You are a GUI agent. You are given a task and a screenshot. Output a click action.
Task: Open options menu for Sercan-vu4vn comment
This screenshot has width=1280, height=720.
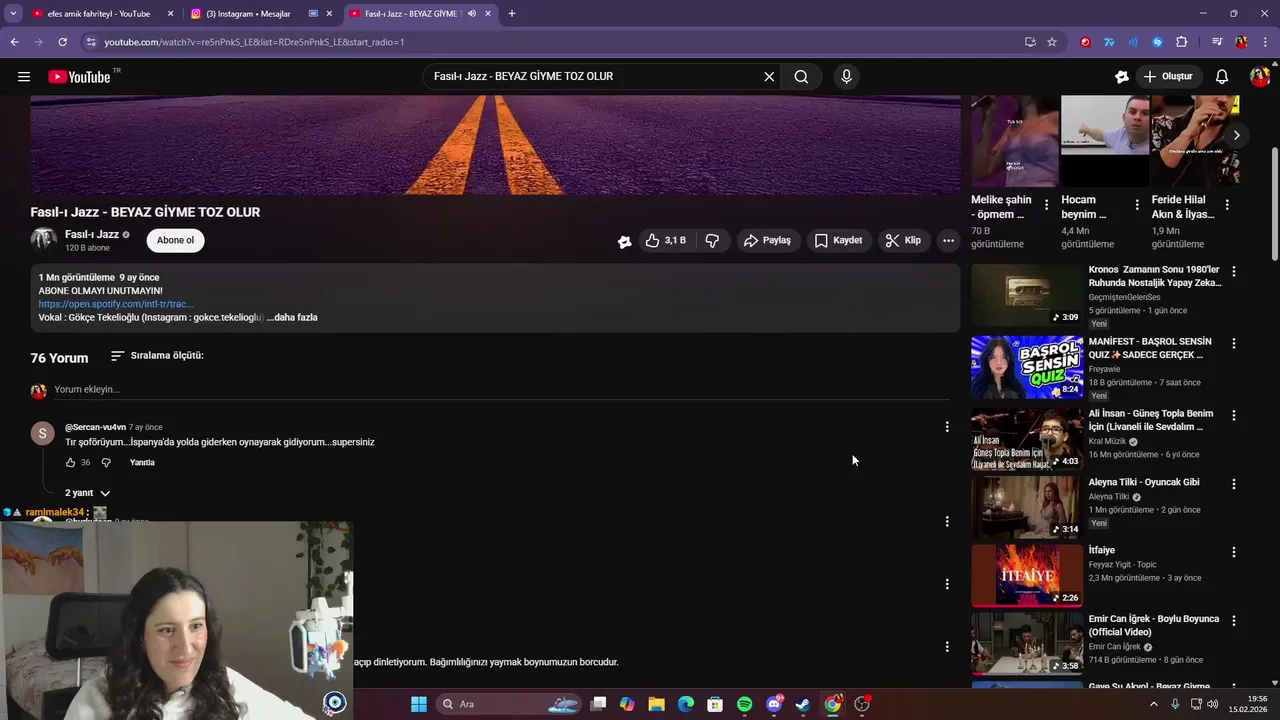[x=947, y=427]
